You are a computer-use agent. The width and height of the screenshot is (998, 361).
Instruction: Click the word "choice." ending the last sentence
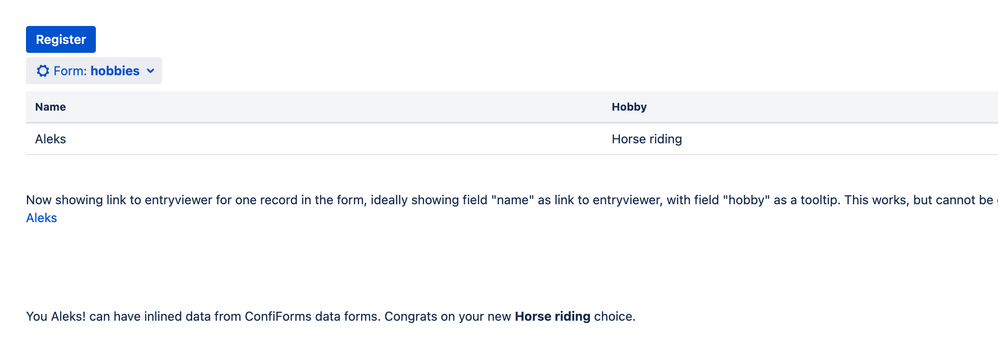615,316
